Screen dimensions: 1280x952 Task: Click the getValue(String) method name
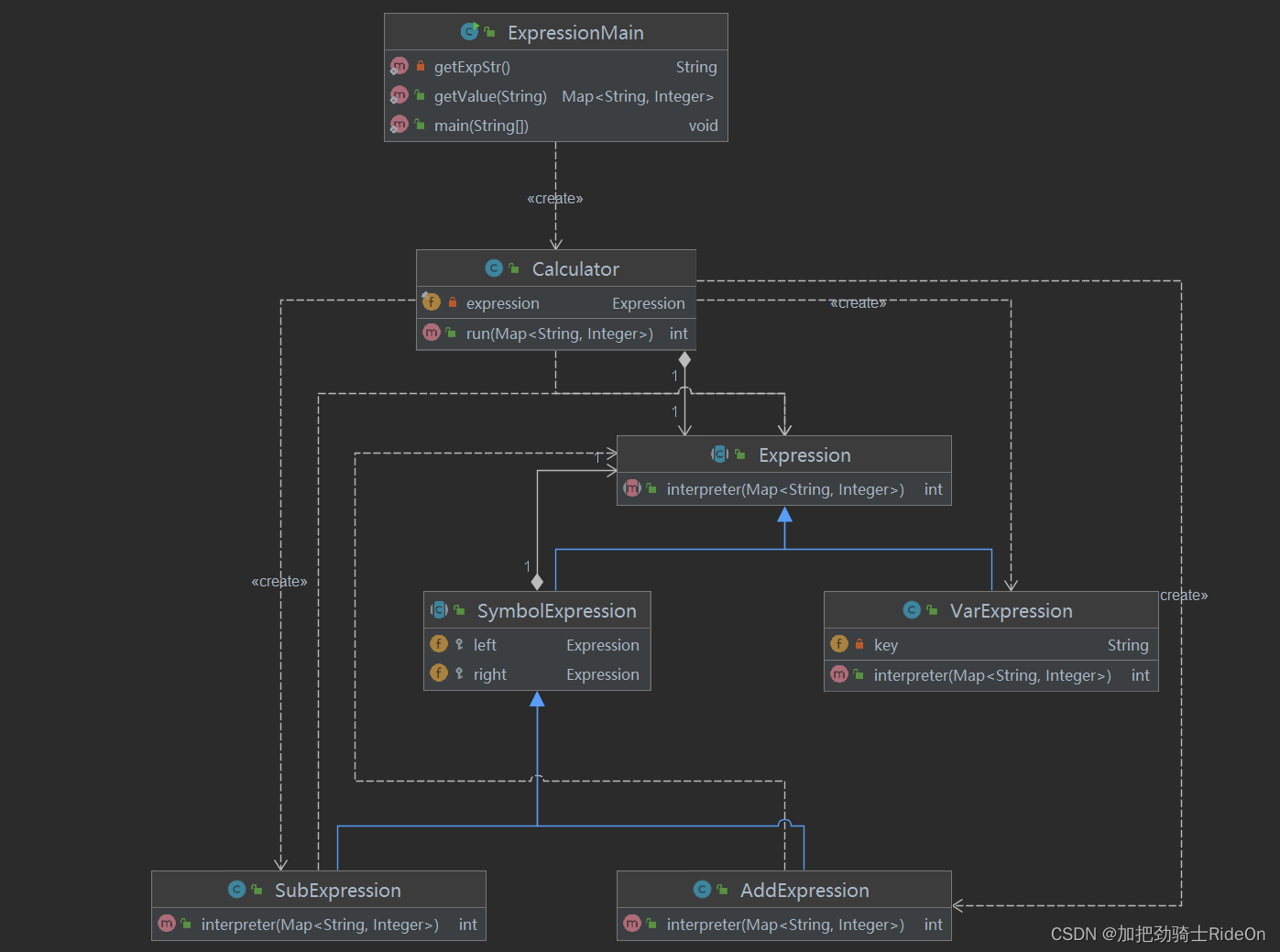490,96
